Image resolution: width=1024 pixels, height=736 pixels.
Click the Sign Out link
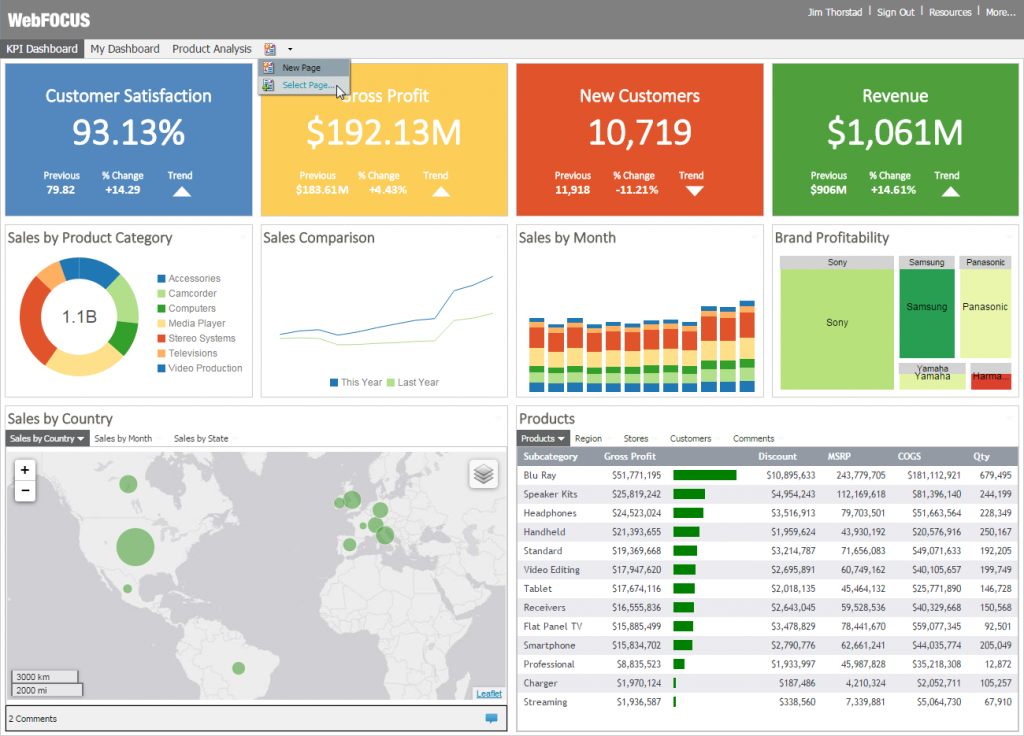tap(895, 12)
